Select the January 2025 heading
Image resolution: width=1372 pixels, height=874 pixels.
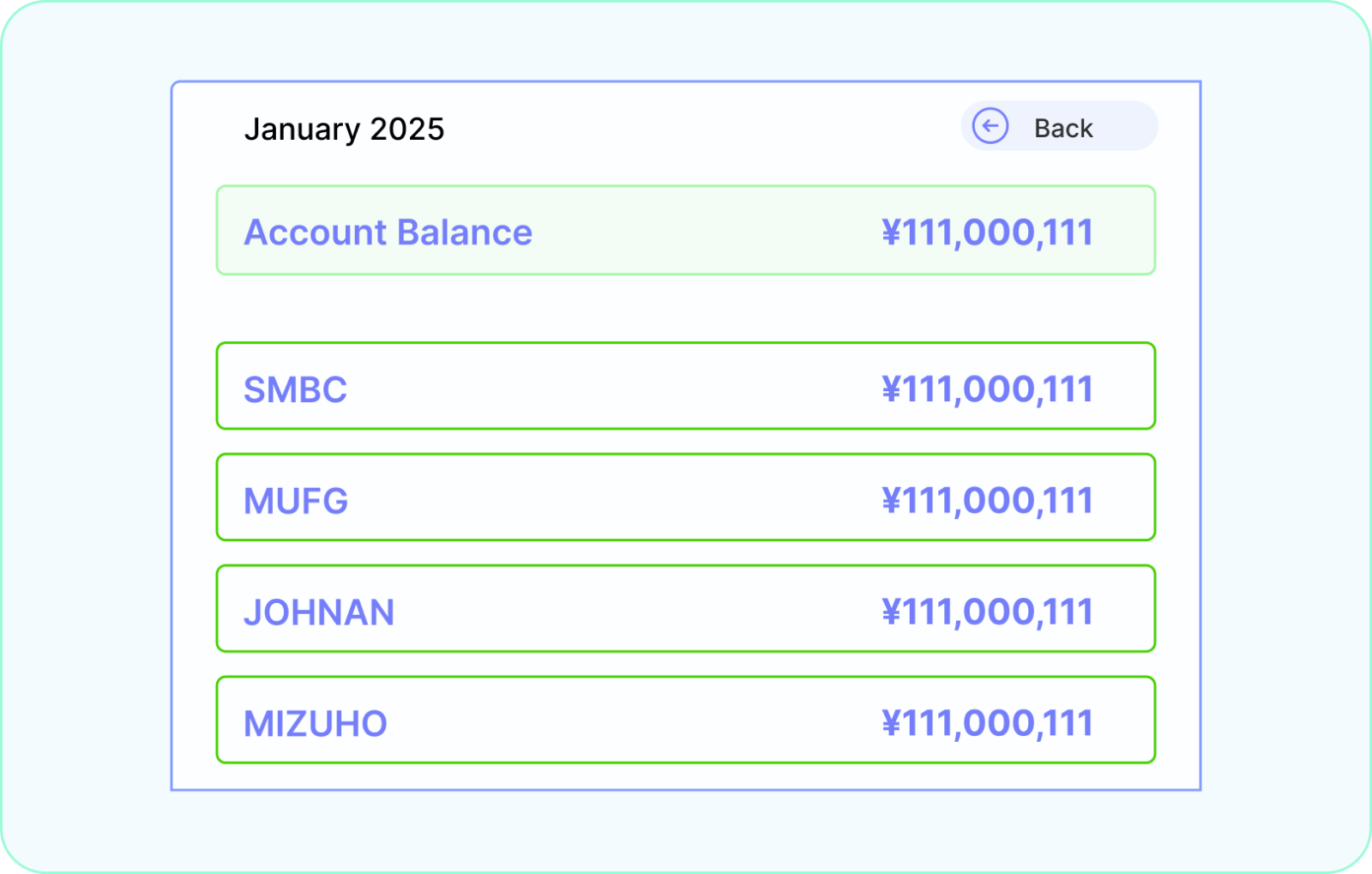[x=344, y=130]
